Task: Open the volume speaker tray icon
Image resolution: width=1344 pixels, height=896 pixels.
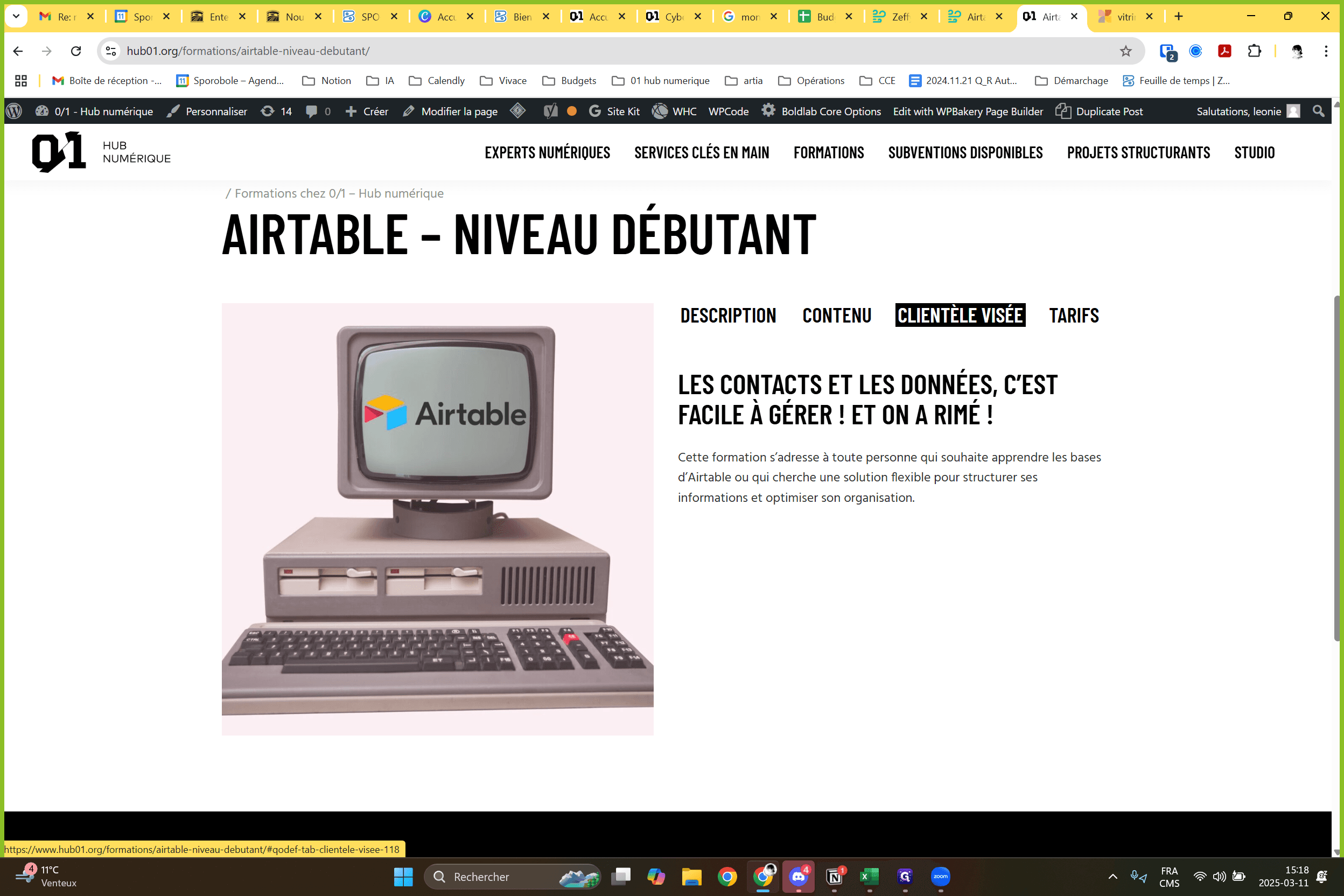Action: [x=1219, y=877]
